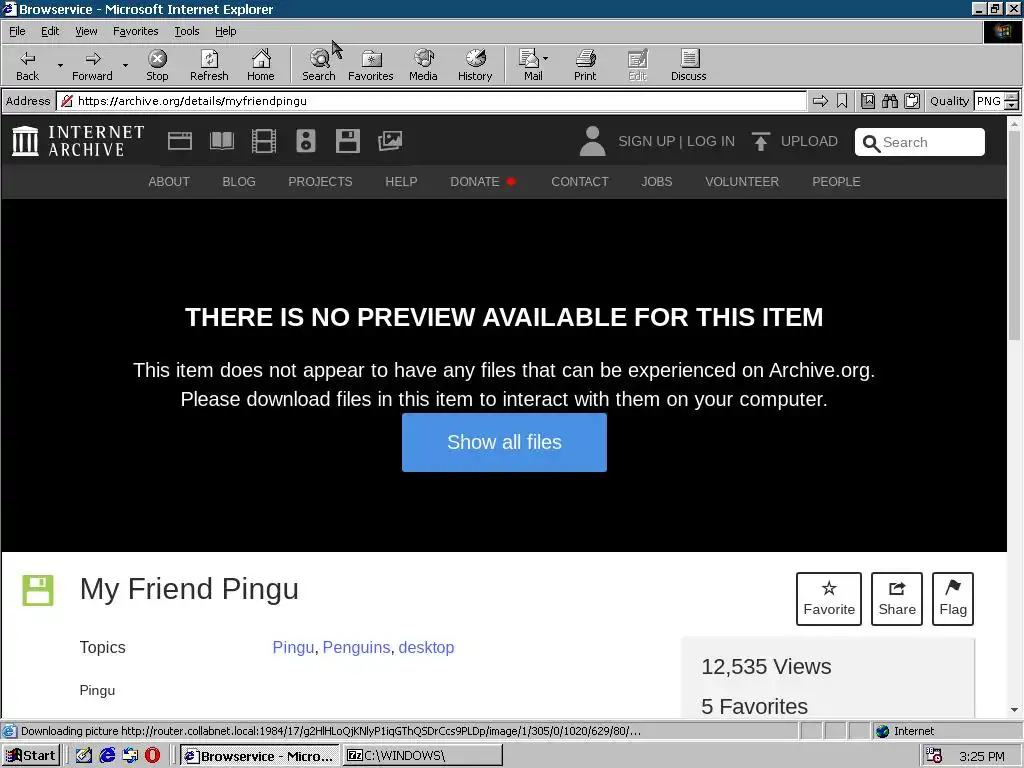Go to the Home page icon
Screen dimensions: 1024x768
point(261,65)
